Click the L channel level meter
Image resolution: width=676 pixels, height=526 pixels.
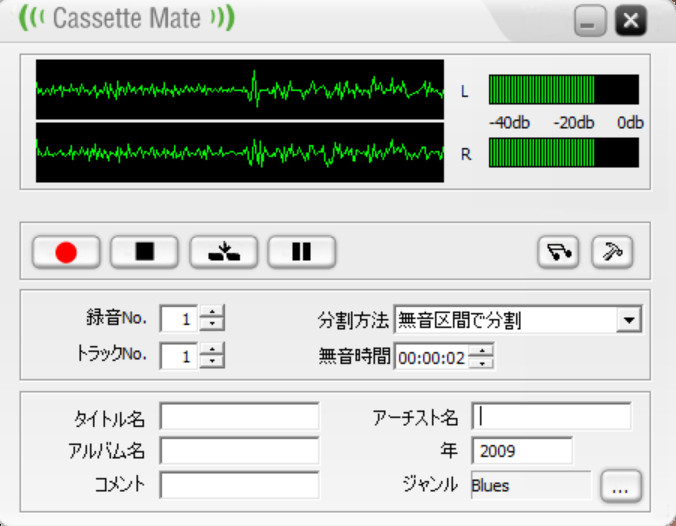click(564, 89)
